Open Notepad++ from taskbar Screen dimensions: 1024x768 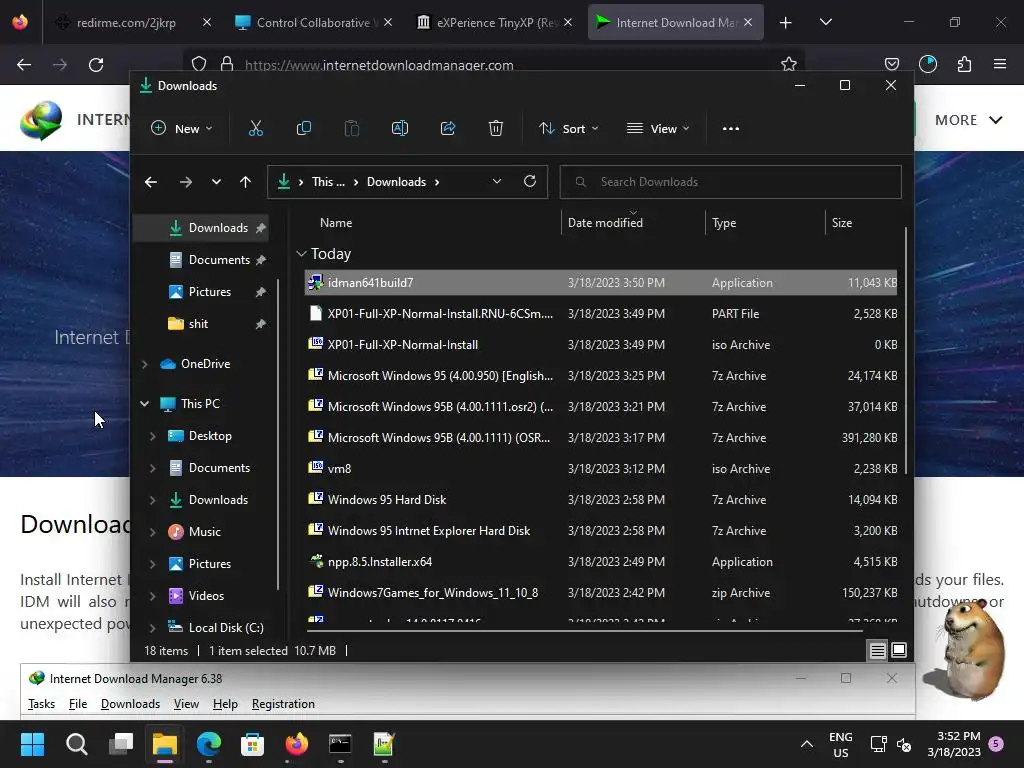(x=384, y=744)
